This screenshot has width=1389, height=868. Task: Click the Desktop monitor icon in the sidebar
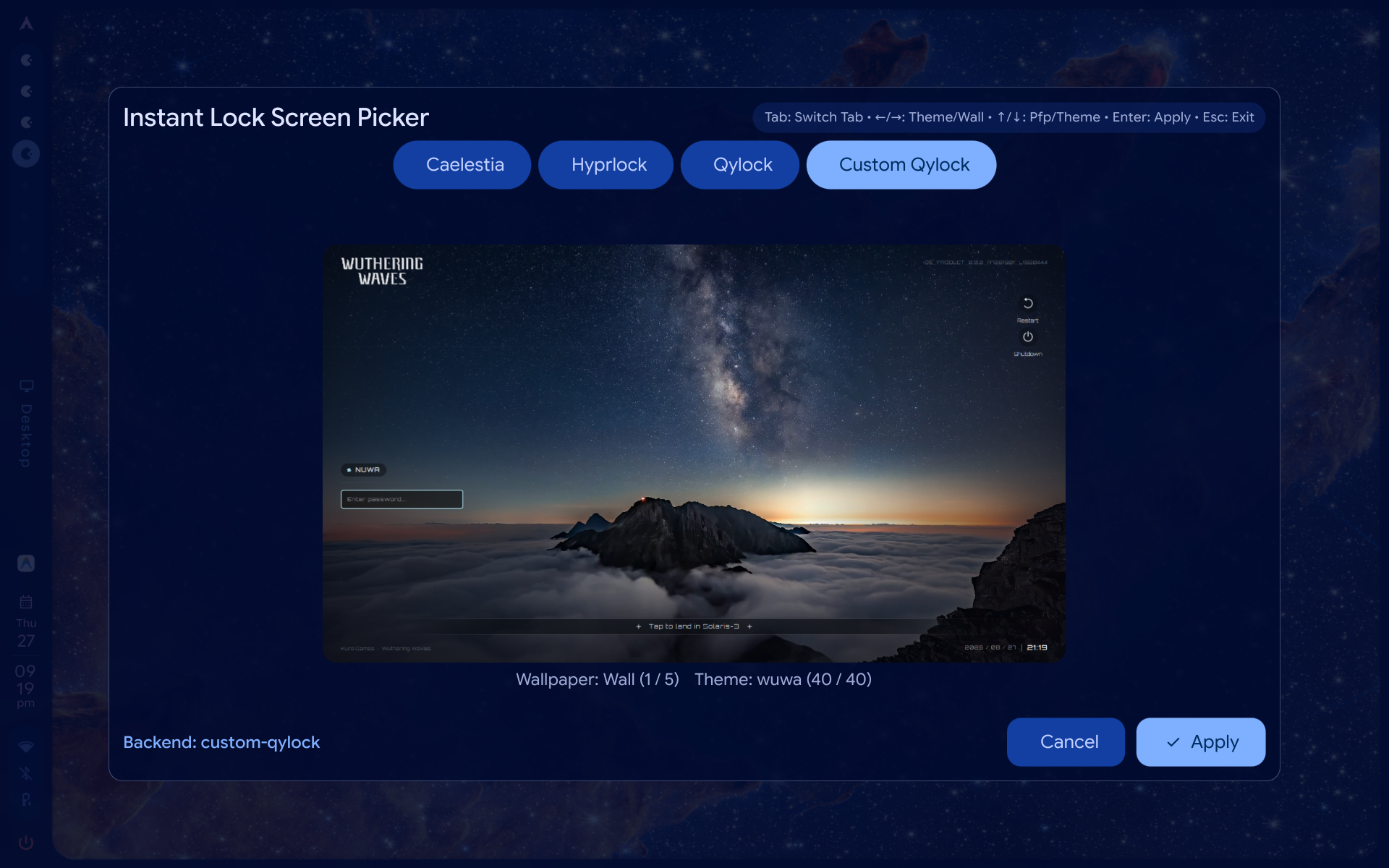26,386
